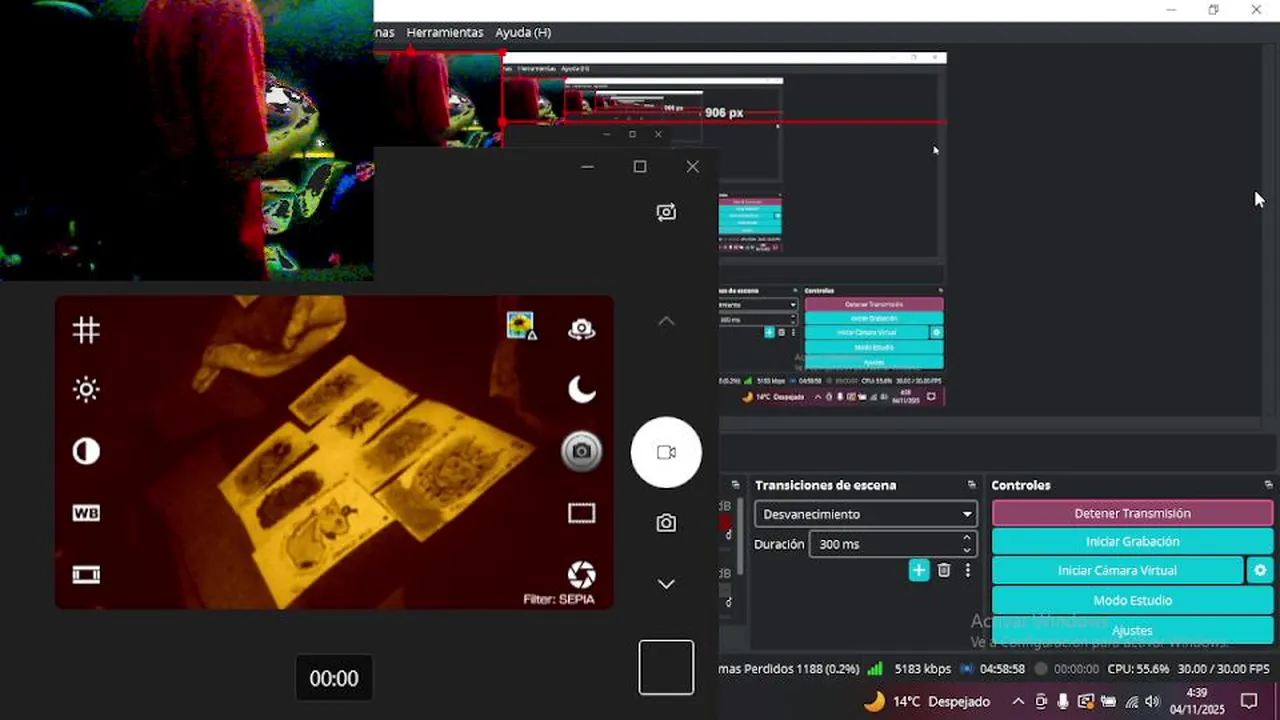Viewport: 1280px width, 720px height.
Task: Click the glitchy video thumbnail at top-left
Action: (x=186, y=140)
